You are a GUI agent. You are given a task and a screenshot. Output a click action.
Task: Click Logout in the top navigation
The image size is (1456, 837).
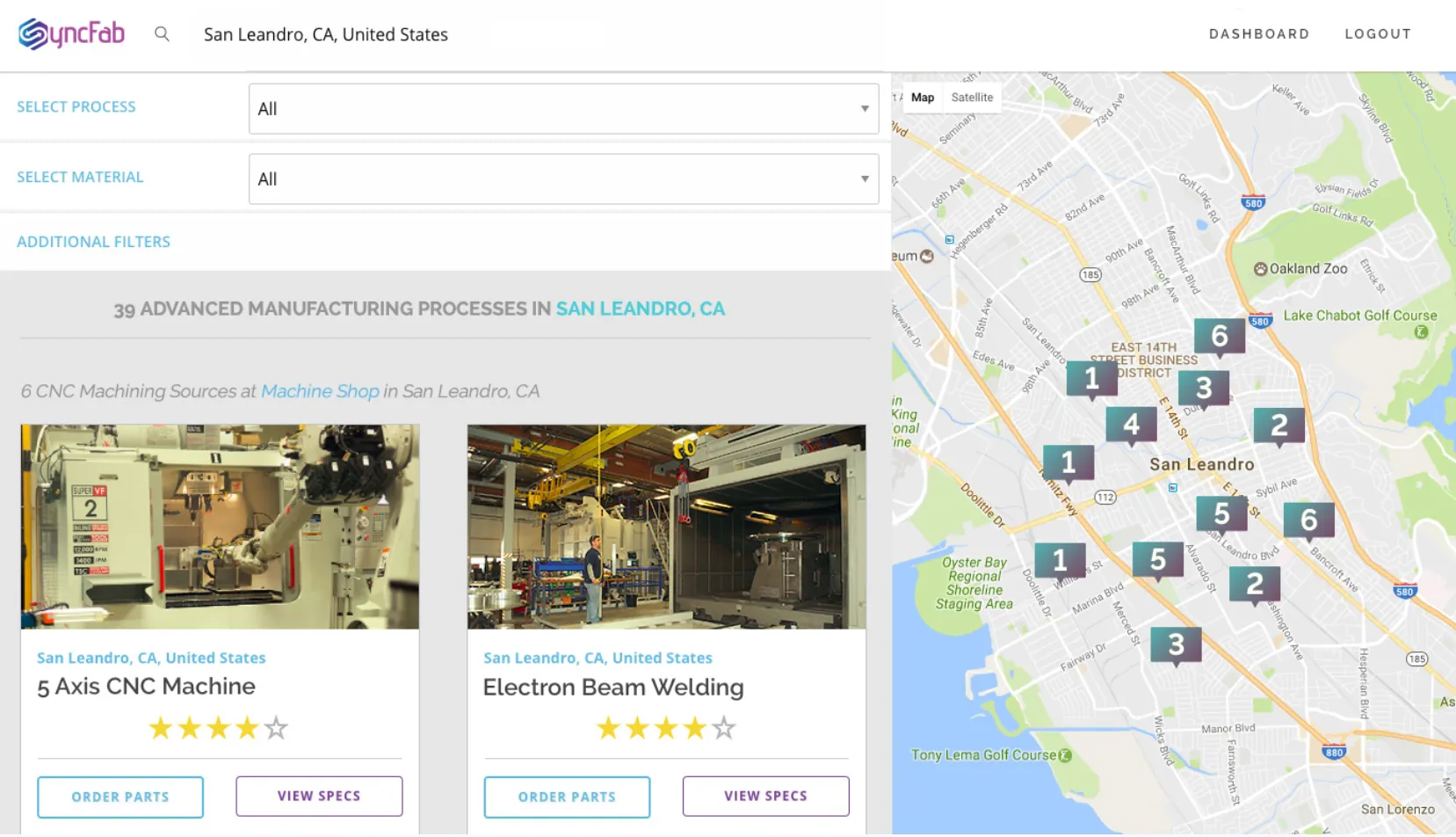point(1377,34)
